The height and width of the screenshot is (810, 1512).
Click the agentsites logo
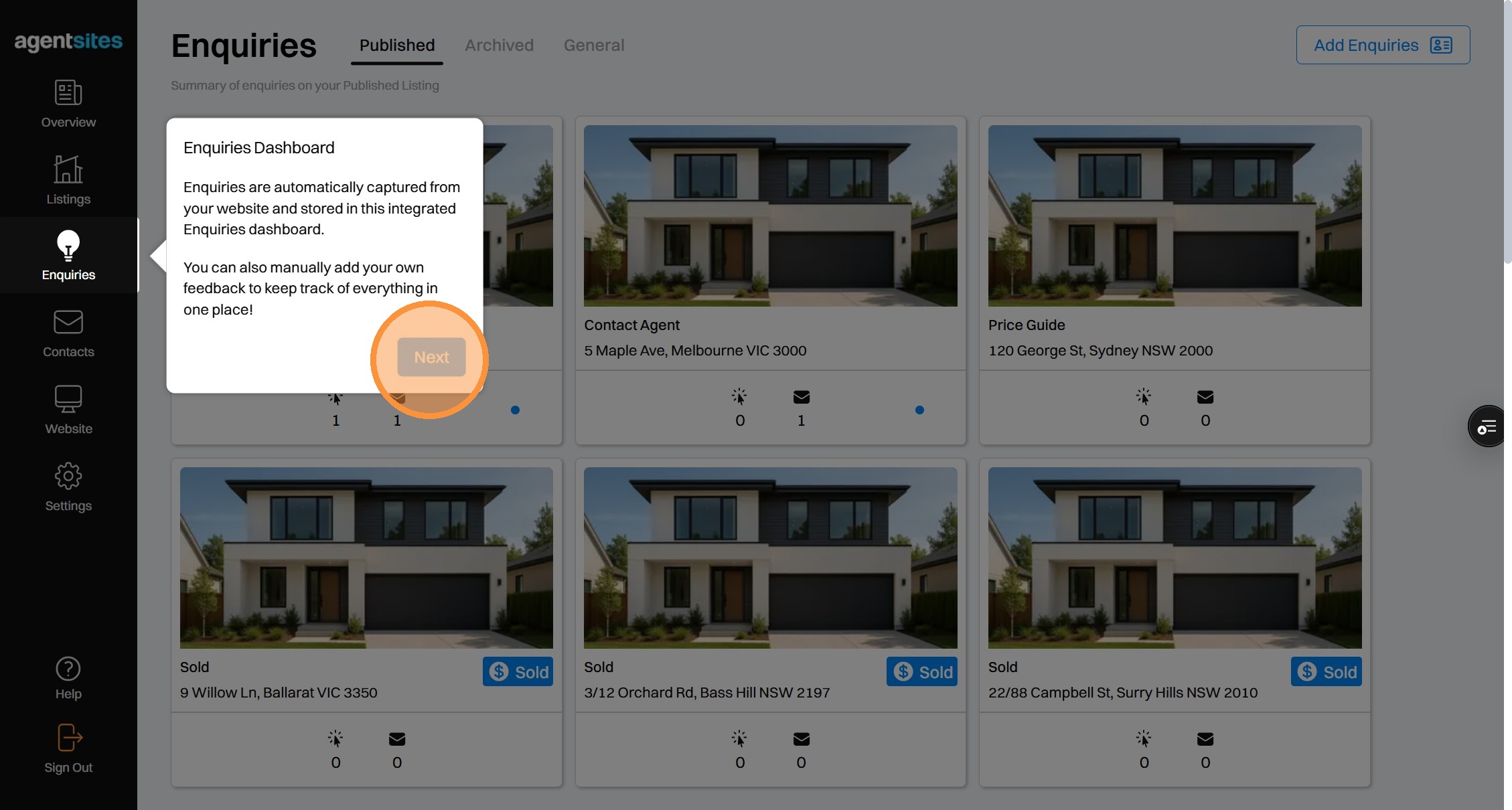point(68,42)
